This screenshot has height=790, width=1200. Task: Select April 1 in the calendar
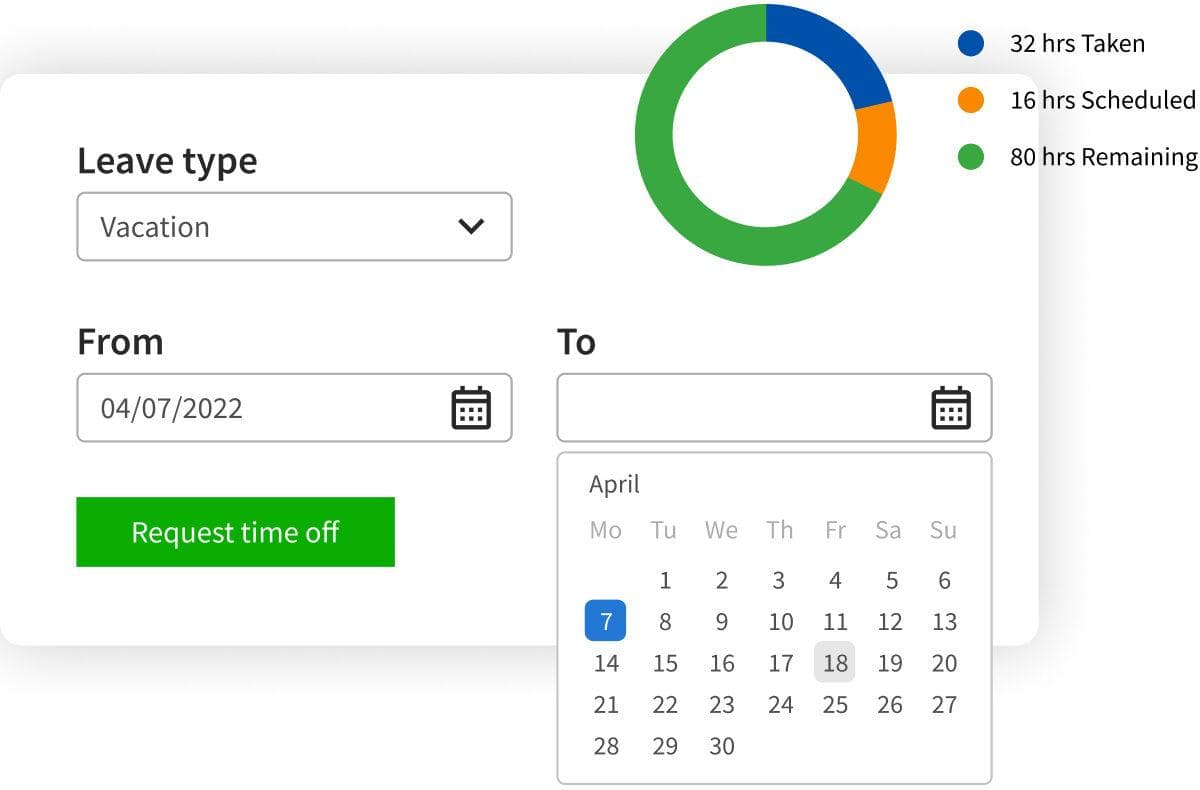point(665,580)
